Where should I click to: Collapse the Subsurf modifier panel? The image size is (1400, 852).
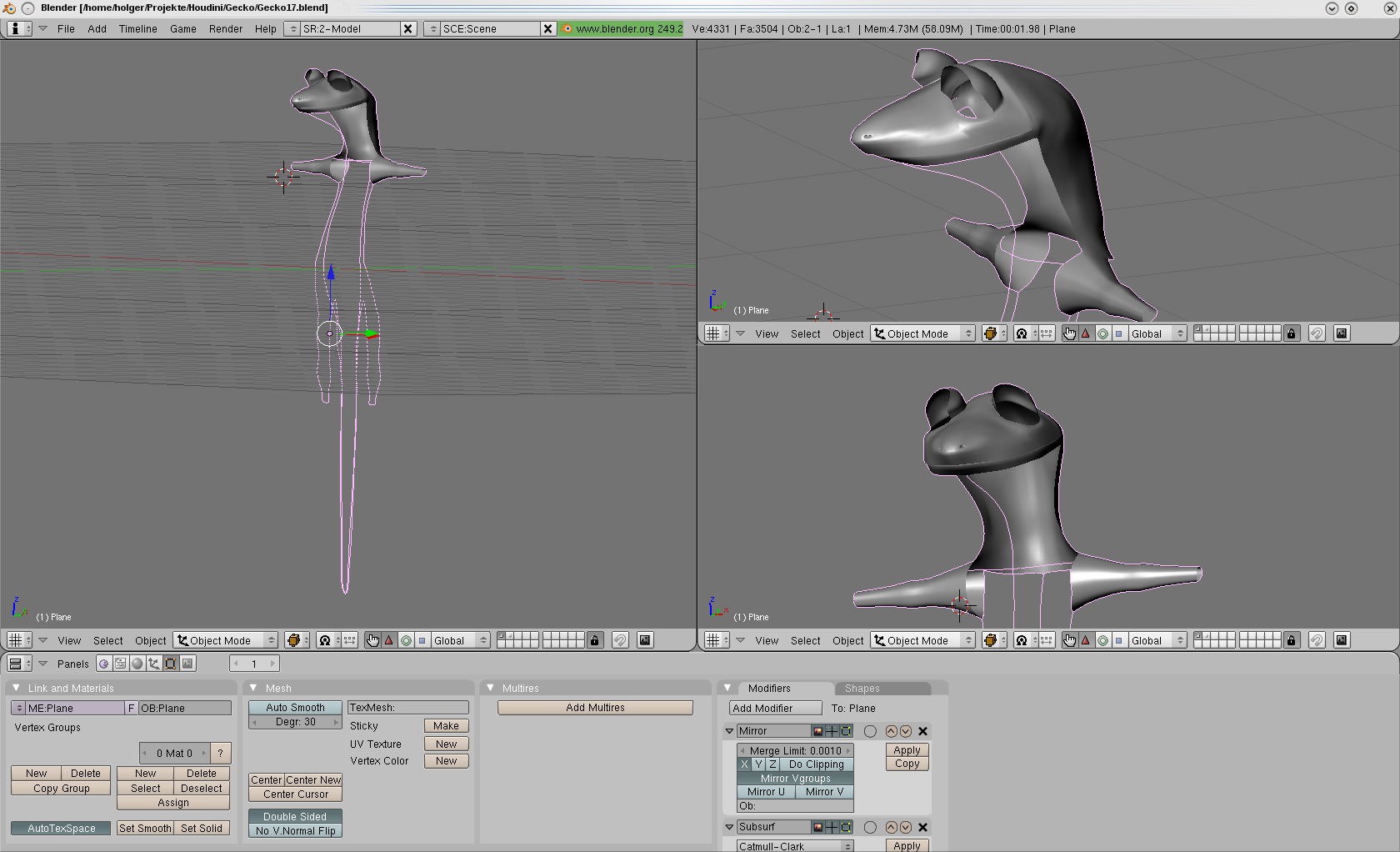click(x=729, y=827)
